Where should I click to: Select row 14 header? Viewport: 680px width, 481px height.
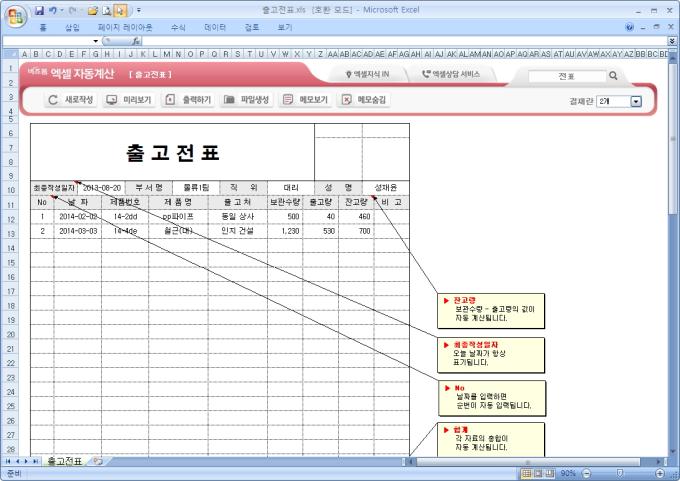pyautogui.click(x=10, y=248)
